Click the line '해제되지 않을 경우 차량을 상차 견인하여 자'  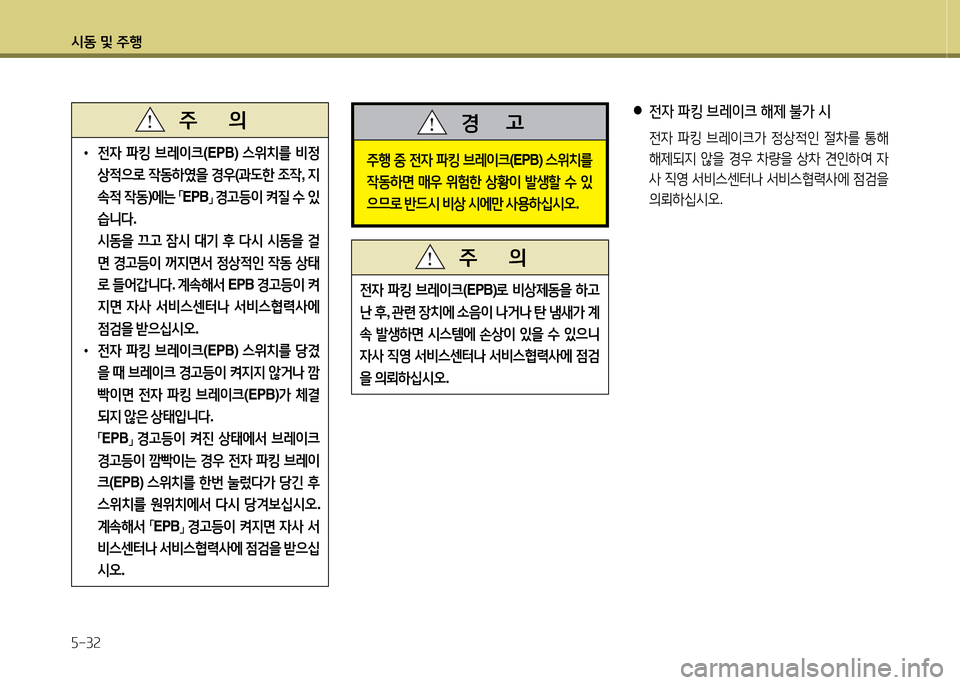pos(768,159)
